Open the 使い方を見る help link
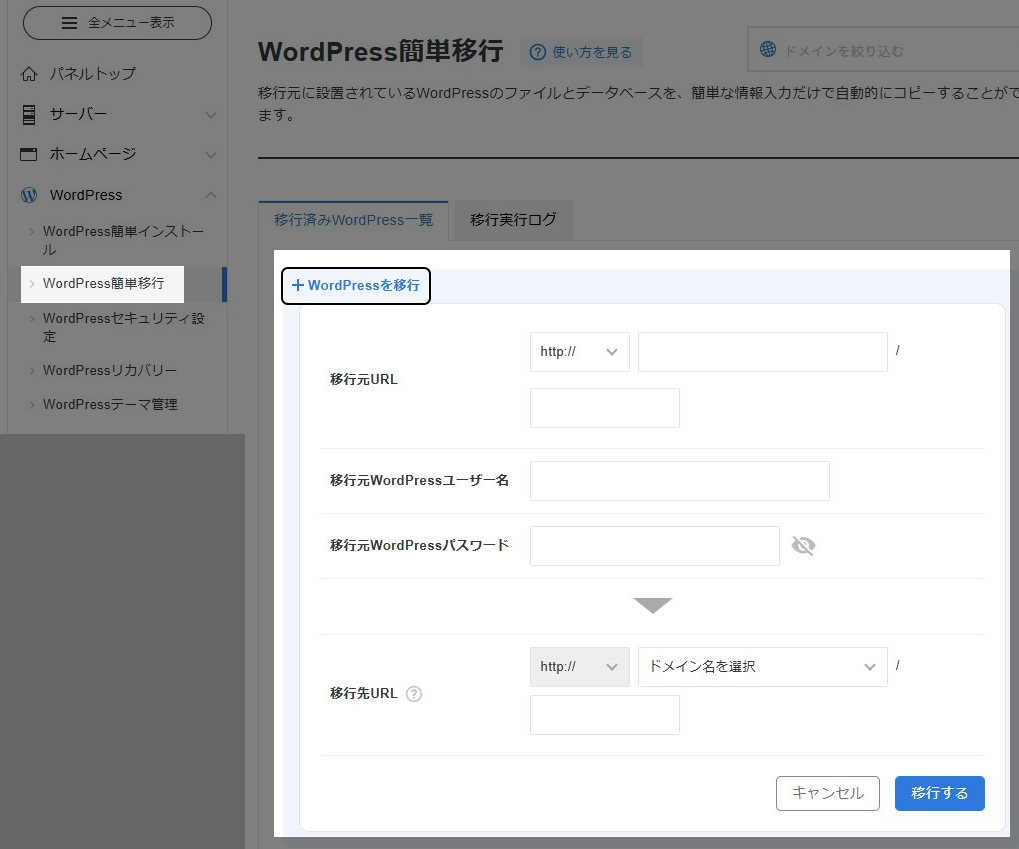The height and width of the screenshot is (849, 1019). pos(581,52)
